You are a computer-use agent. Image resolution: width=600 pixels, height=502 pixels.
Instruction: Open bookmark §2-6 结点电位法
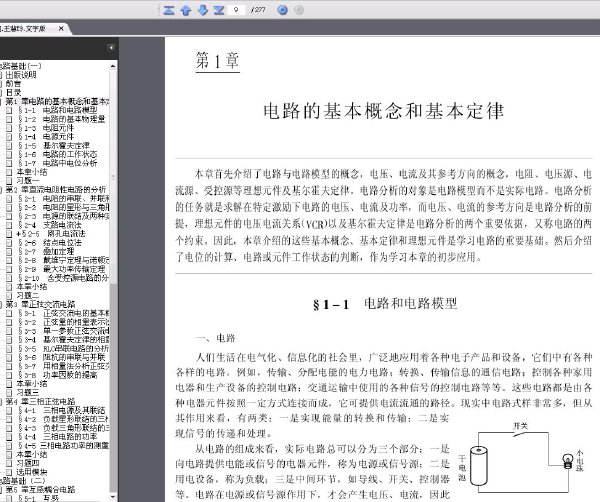[x=50, y=243]
